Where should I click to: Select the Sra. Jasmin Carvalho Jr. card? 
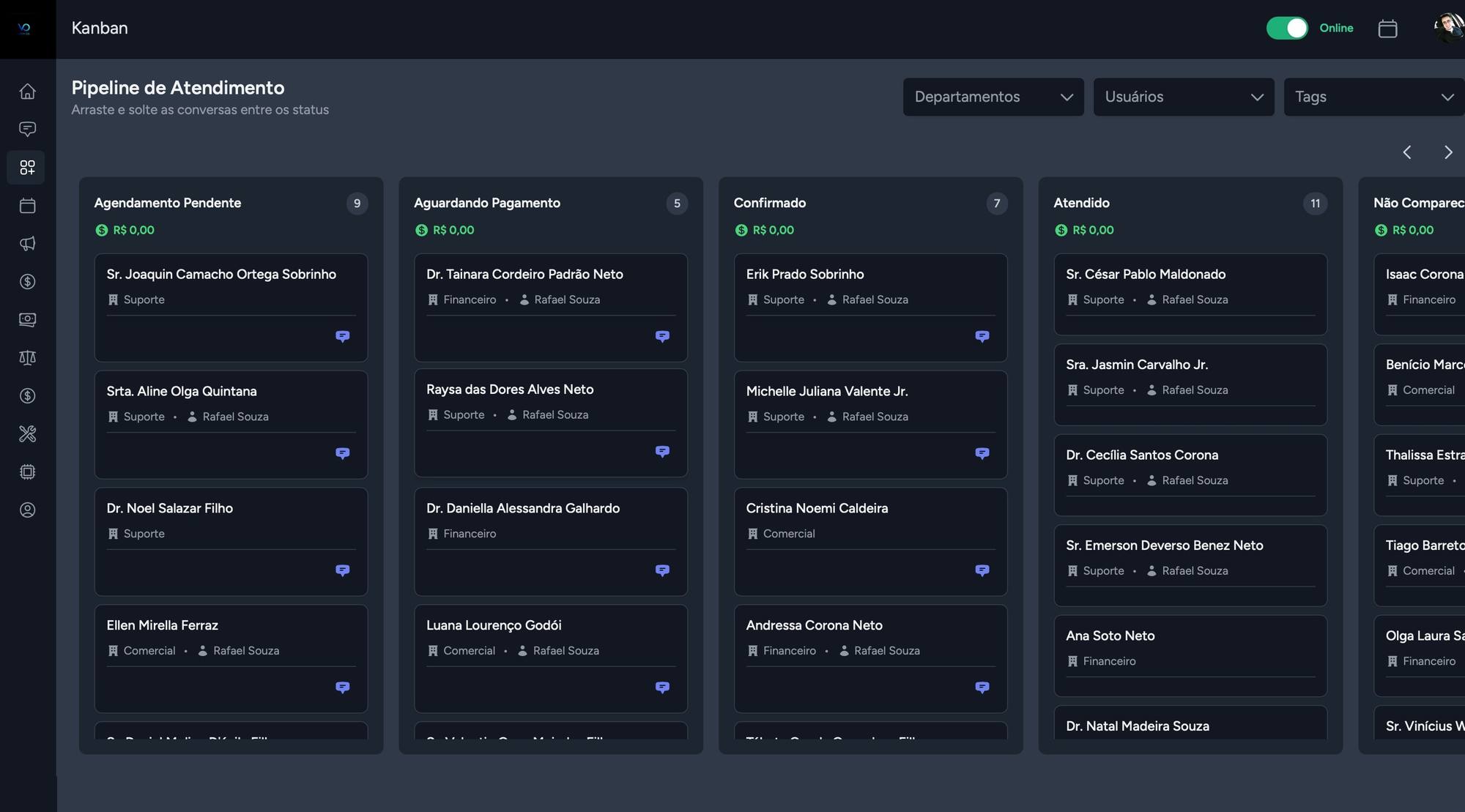(1190, 385)
